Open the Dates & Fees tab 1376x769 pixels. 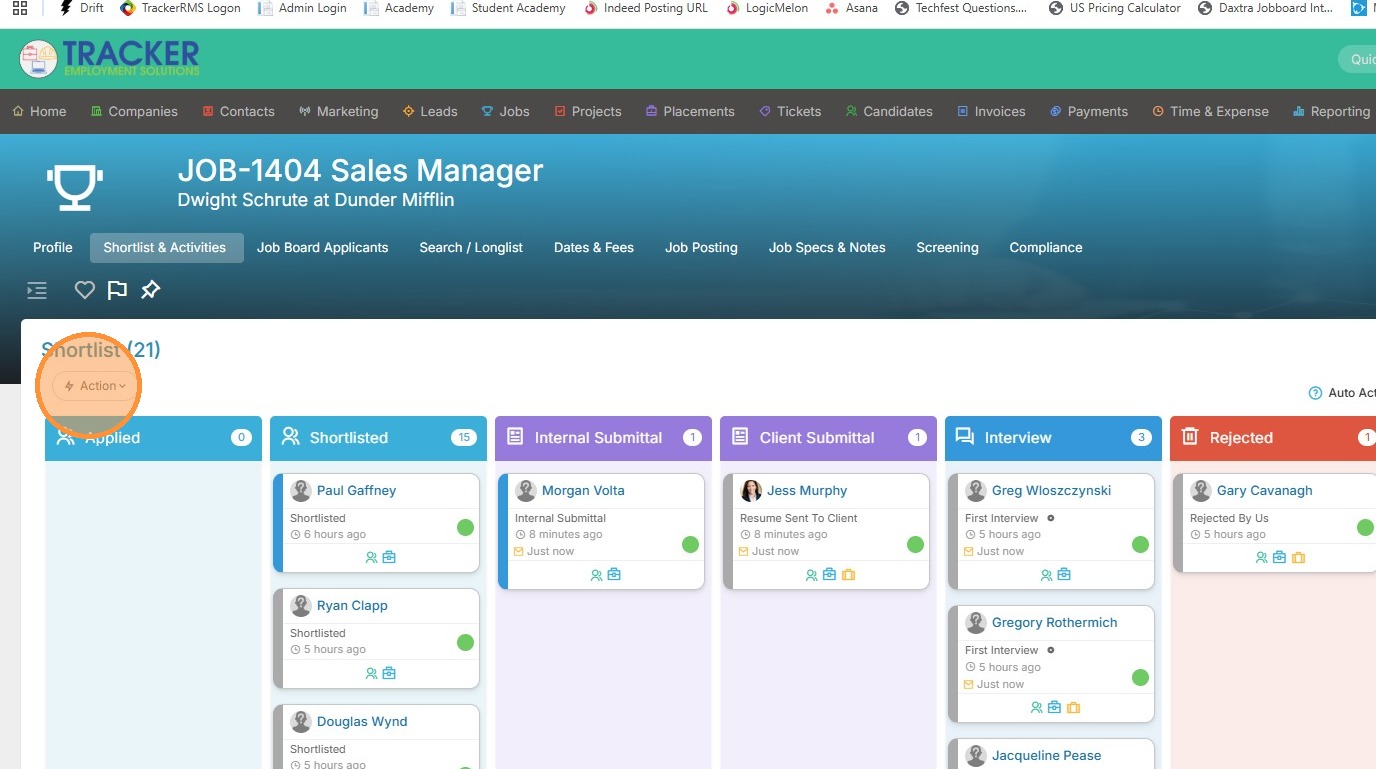pos(594,248)
